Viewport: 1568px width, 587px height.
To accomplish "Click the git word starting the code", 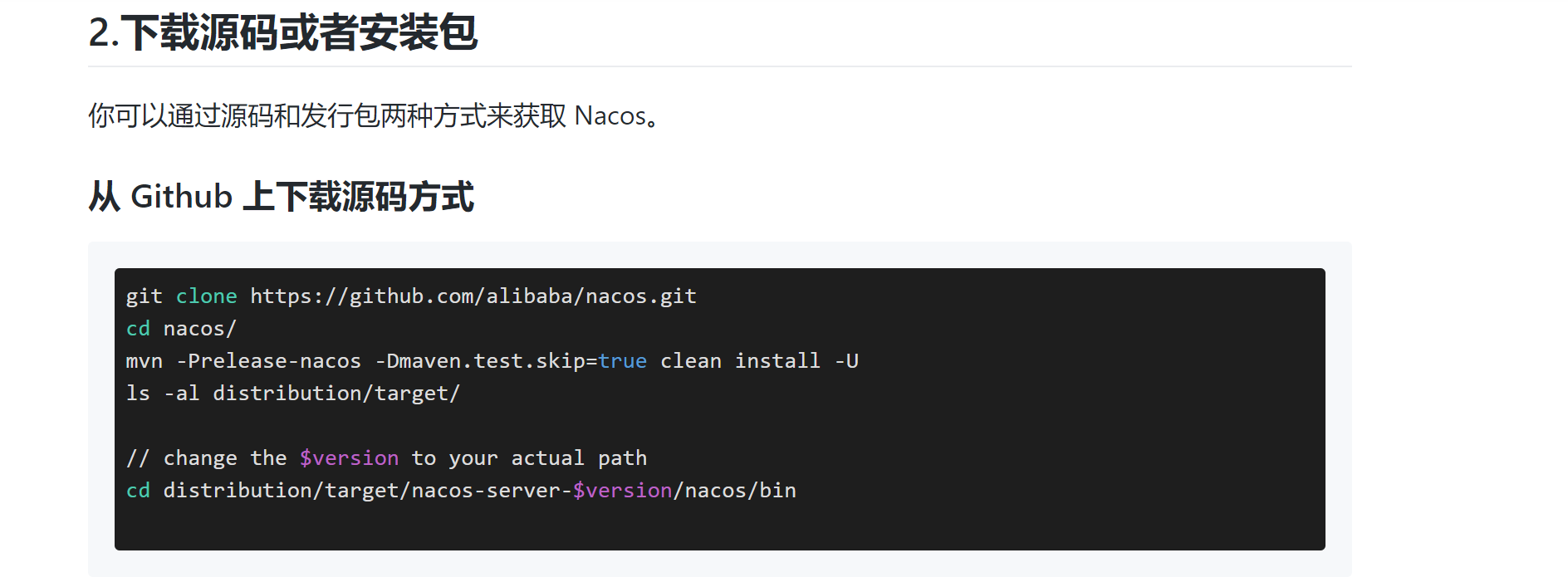I will click(144, 296).
